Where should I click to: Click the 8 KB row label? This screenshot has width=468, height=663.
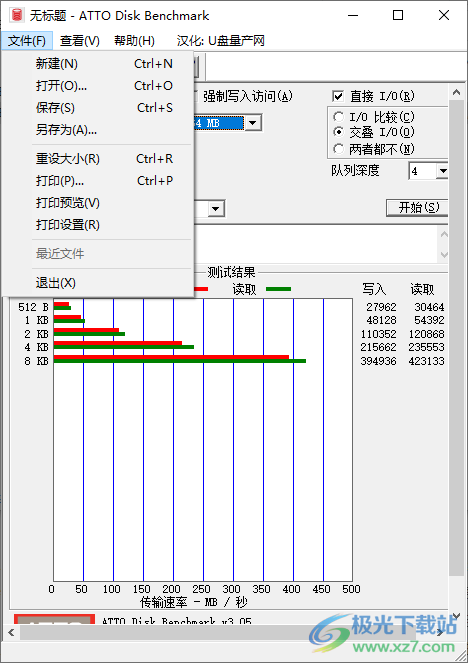pos(36,362)
